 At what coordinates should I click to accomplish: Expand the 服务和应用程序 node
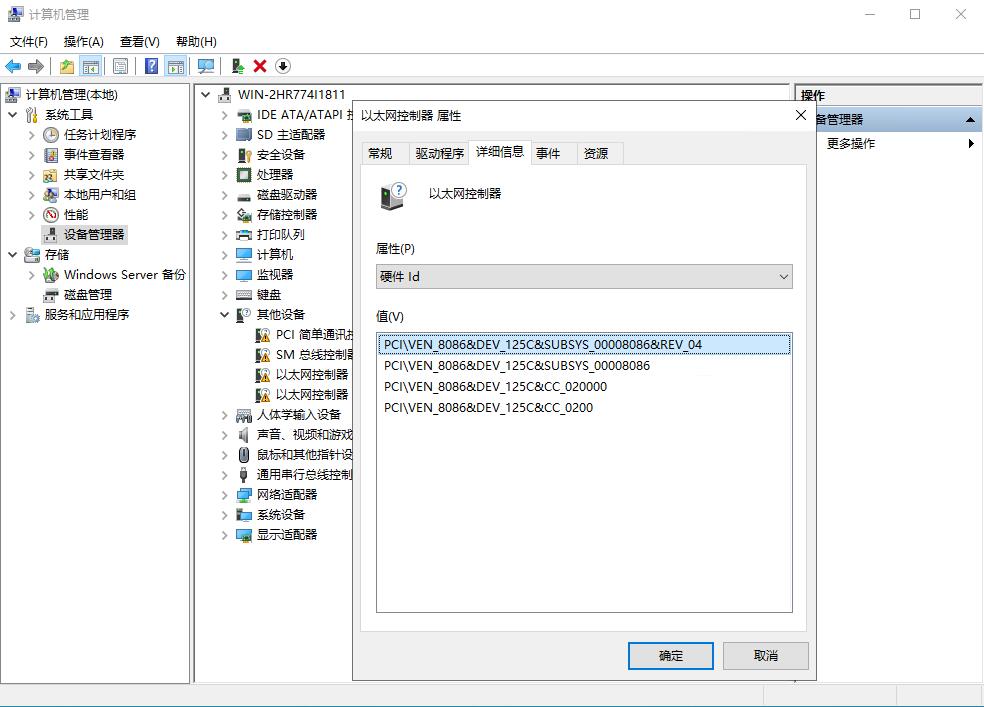[13, 315]
